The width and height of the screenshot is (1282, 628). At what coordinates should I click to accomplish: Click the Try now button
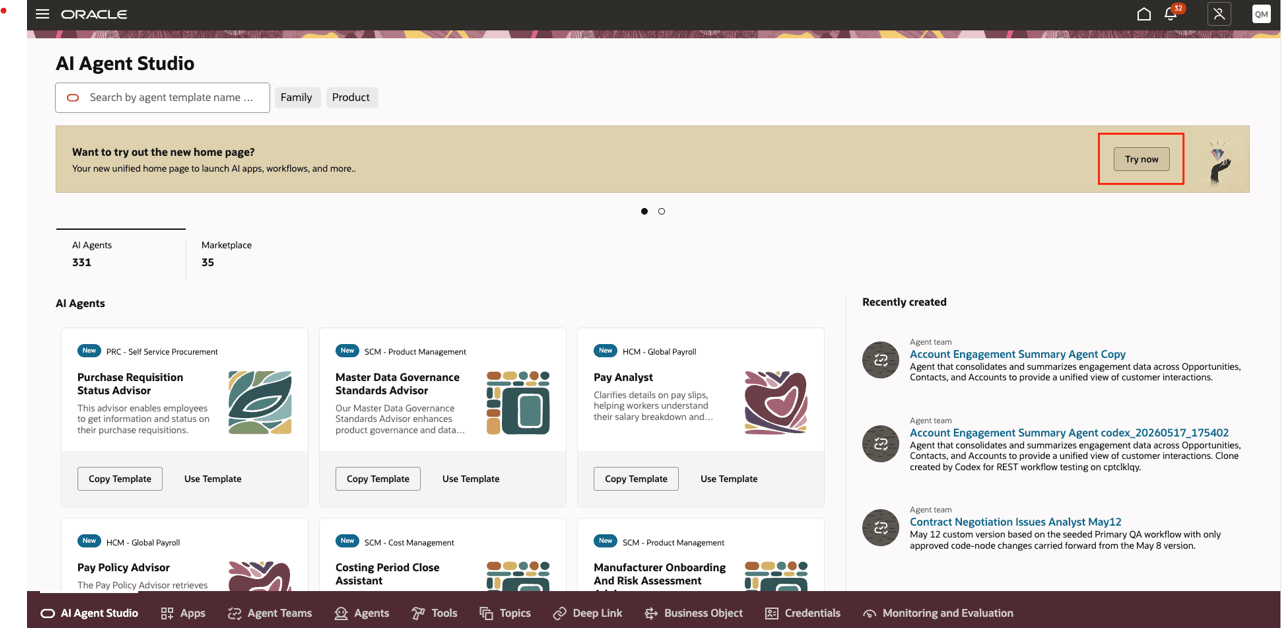[1141, 159]
